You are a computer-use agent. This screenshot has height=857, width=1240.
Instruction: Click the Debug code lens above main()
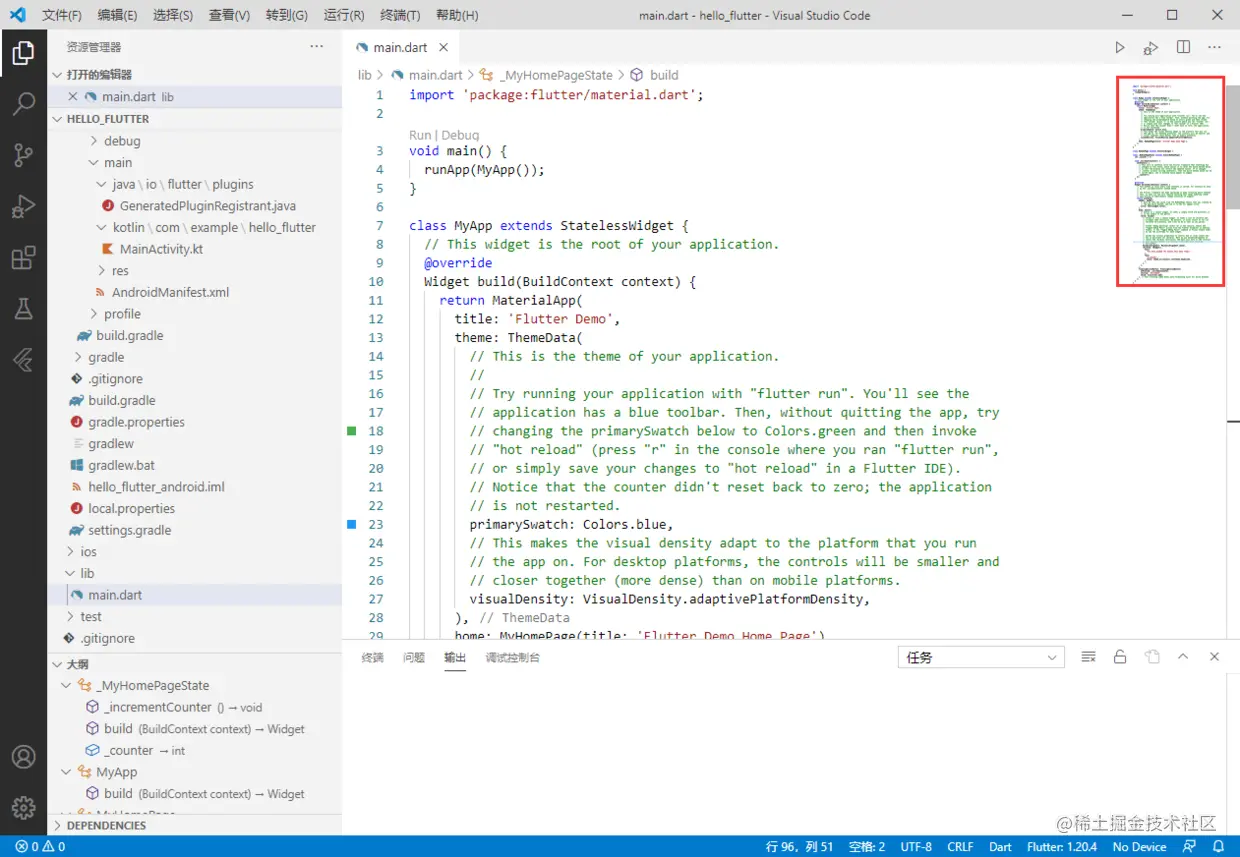(x=460, y=135)
